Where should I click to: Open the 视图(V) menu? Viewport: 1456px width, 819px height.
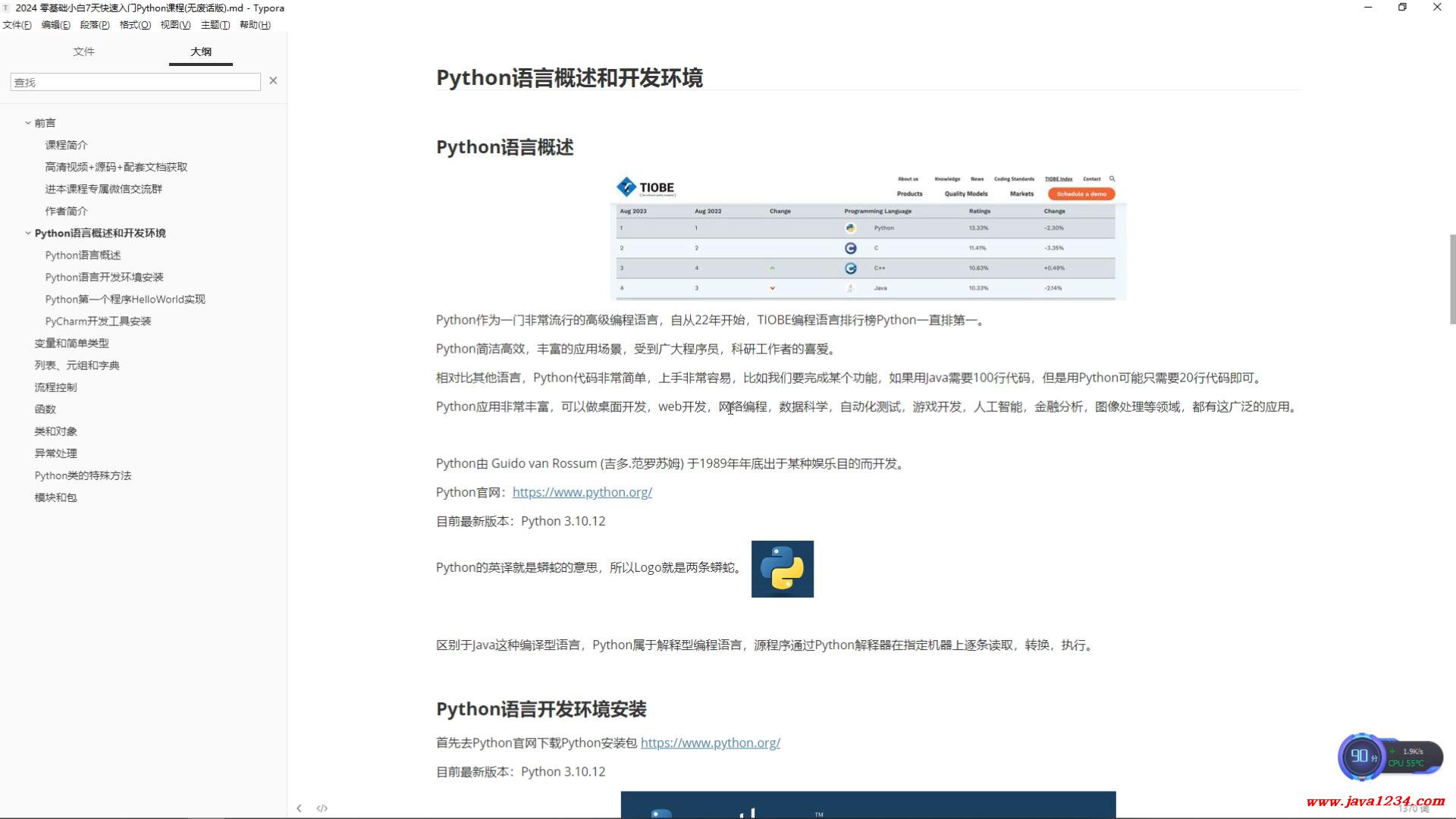[x=175, y=25]
